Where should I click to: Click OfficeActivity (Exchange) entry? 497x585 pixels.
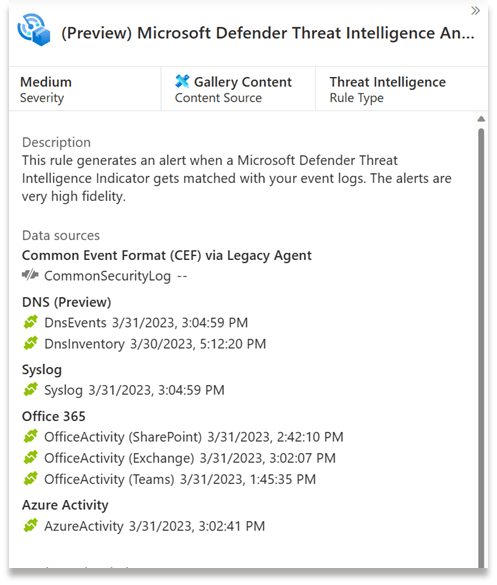(190, 458)
